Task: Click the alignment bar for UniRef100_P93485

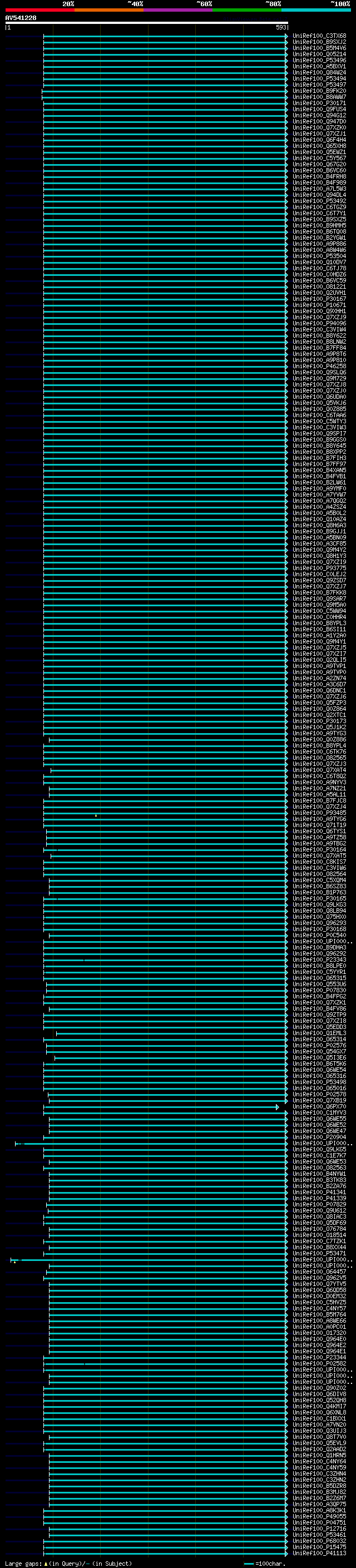Action: (x=165, y=813)
